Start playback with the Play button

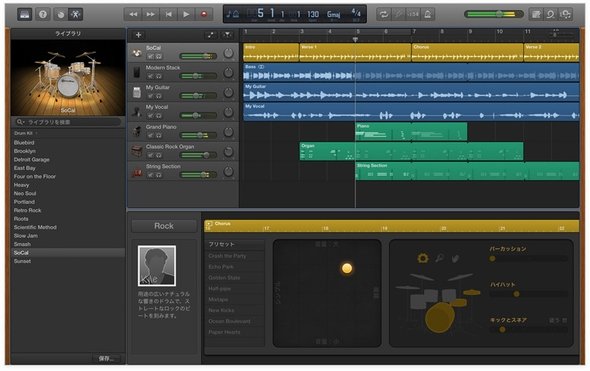186,14
